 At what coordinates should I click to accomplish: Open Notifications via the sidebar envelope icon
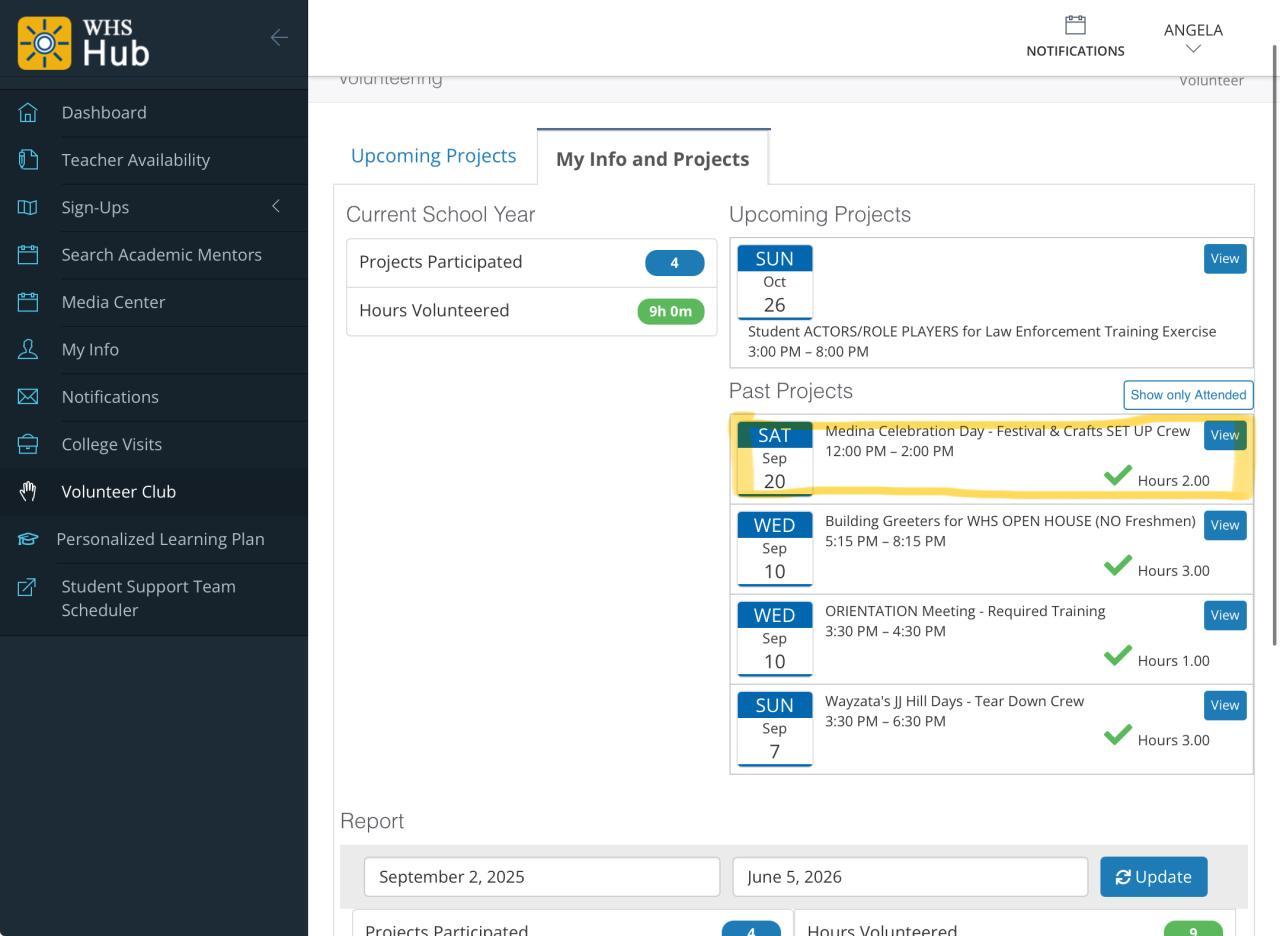click(x=28, y=397)
